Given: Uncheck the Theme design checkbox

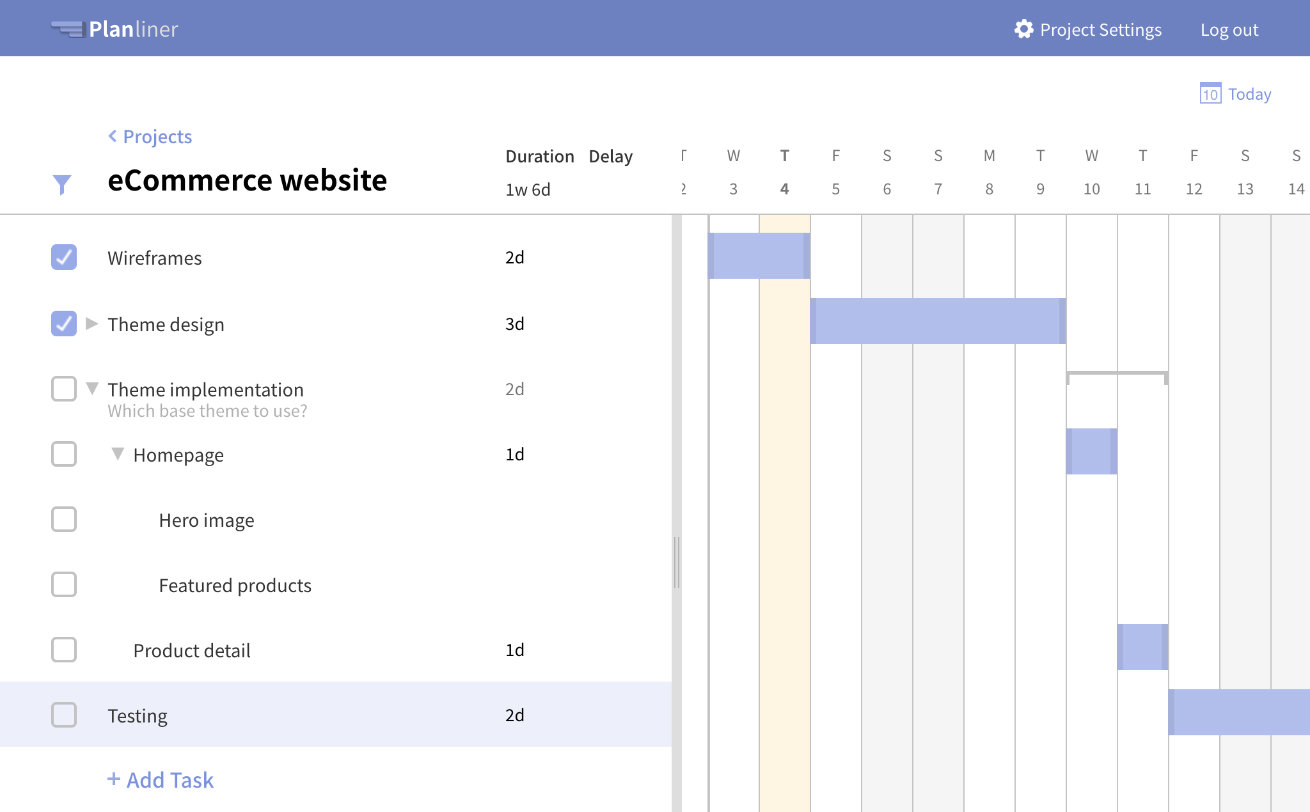Looking at the screenshot, I should [x=64, y=323].
